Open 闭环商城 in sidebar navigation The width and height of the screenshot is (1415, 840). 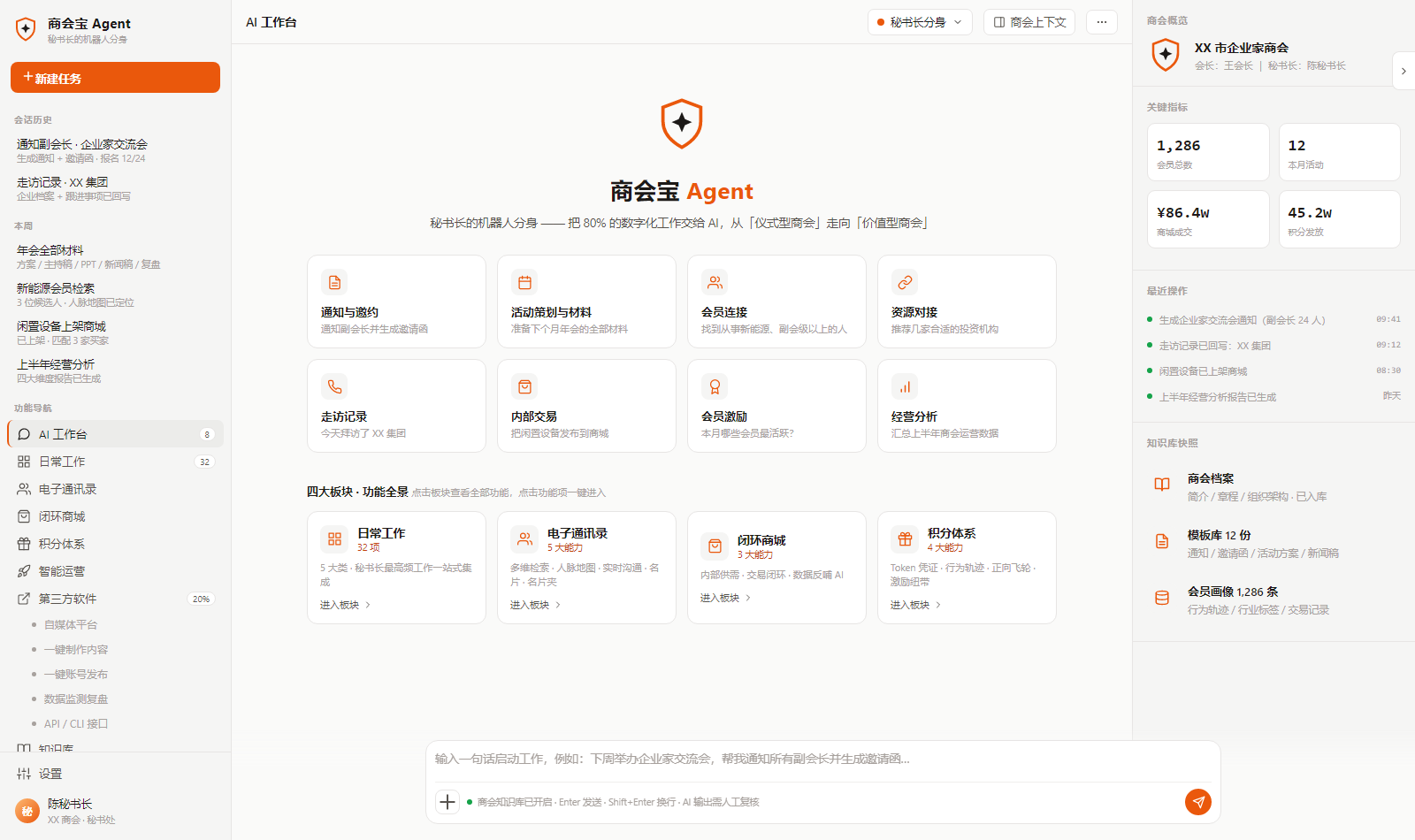click(x=115, y=516)
